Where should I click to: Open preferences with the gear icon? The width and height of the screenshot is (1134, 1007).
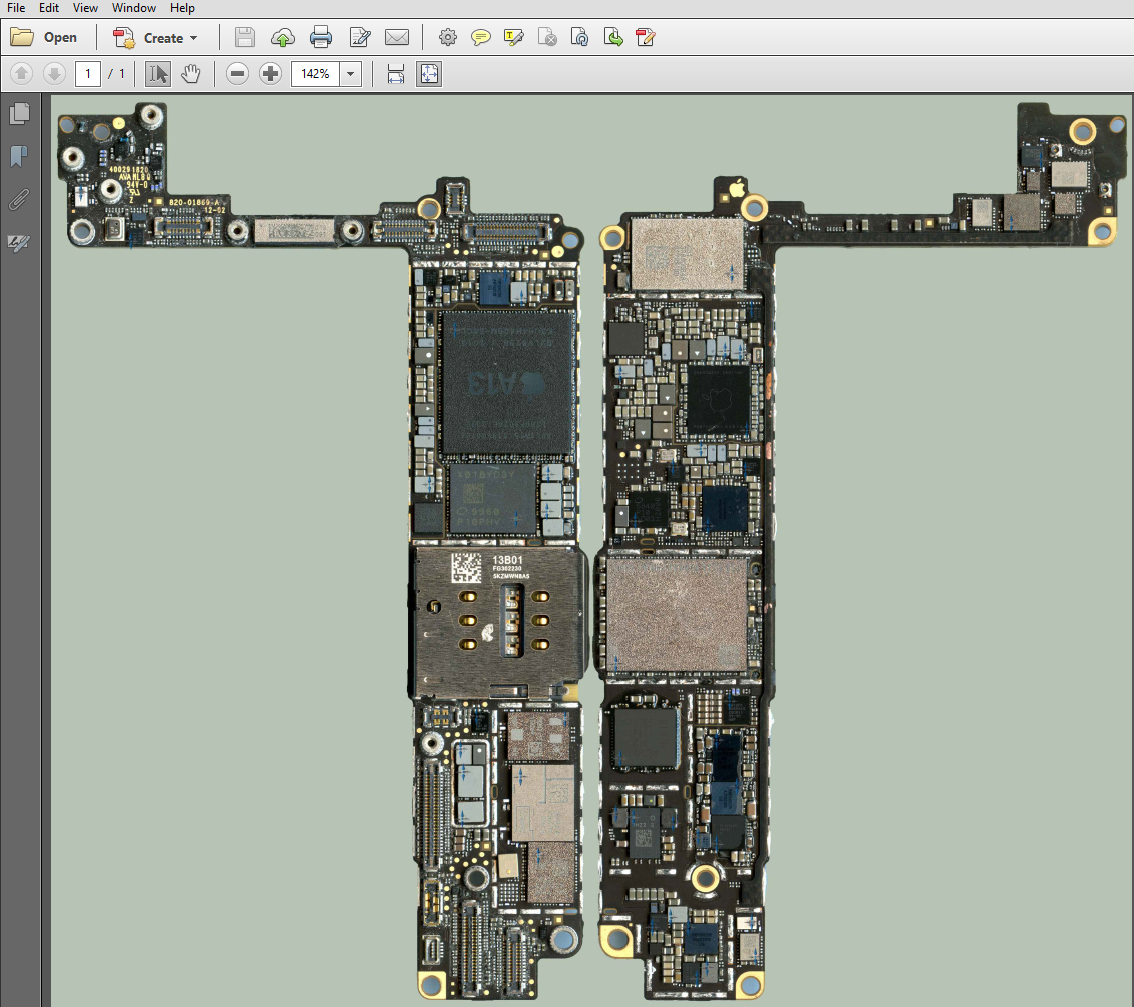point(448,38)
